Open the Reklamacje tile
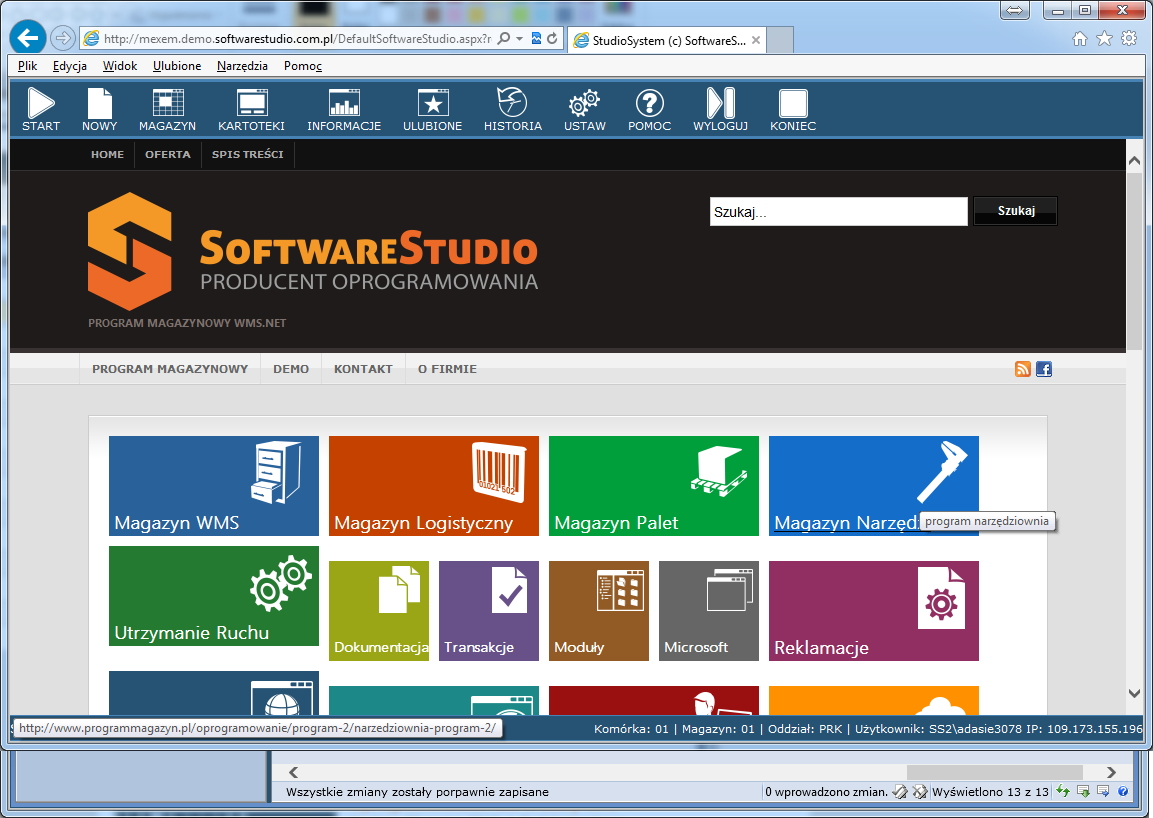 [x=874, y=611]
